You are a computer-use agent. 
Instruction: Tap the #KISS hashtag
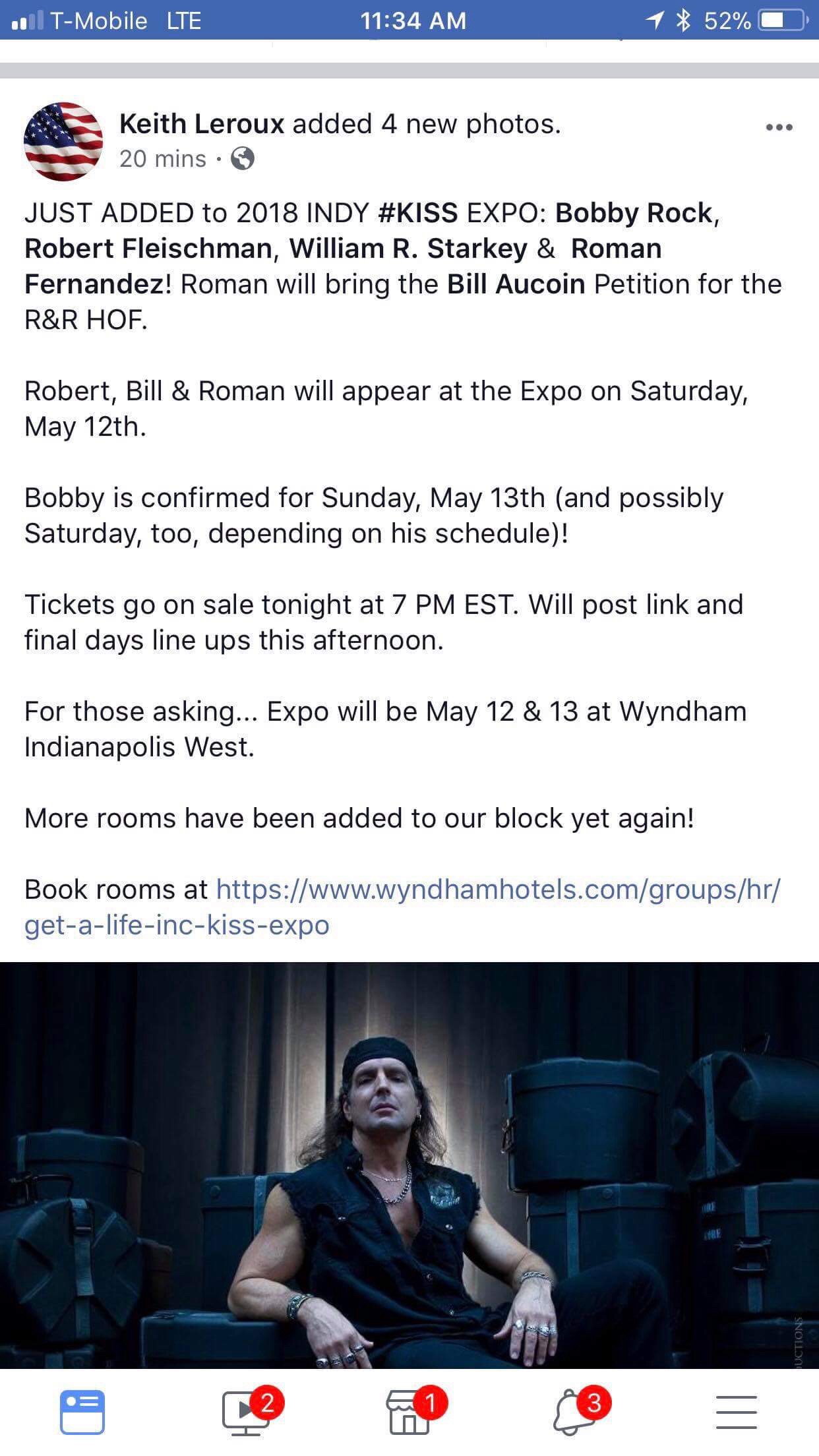(x=418, y=213)
